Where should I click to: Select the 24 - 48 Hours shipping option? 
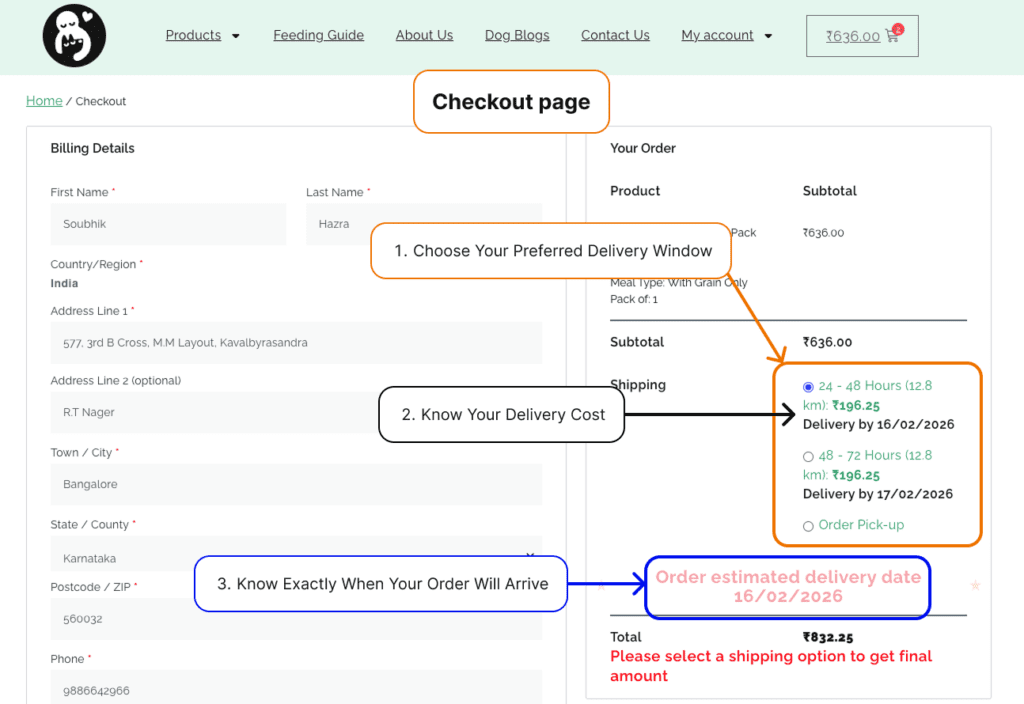pos(809,386)
